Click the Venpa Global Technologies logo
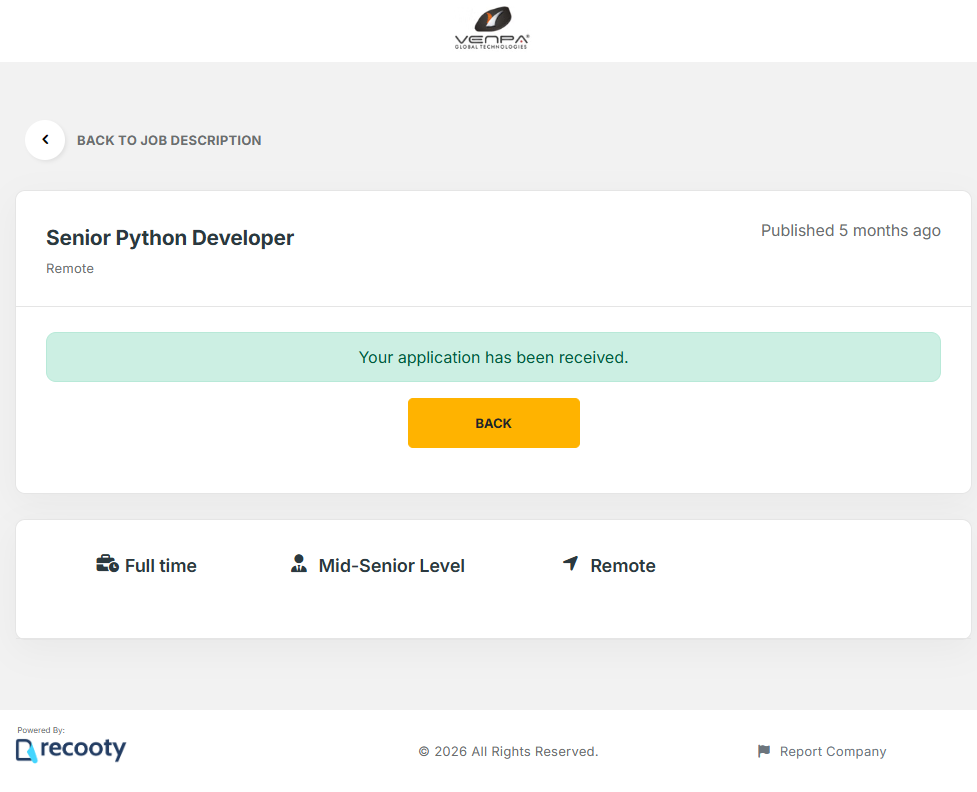 [x=491, y=28]
